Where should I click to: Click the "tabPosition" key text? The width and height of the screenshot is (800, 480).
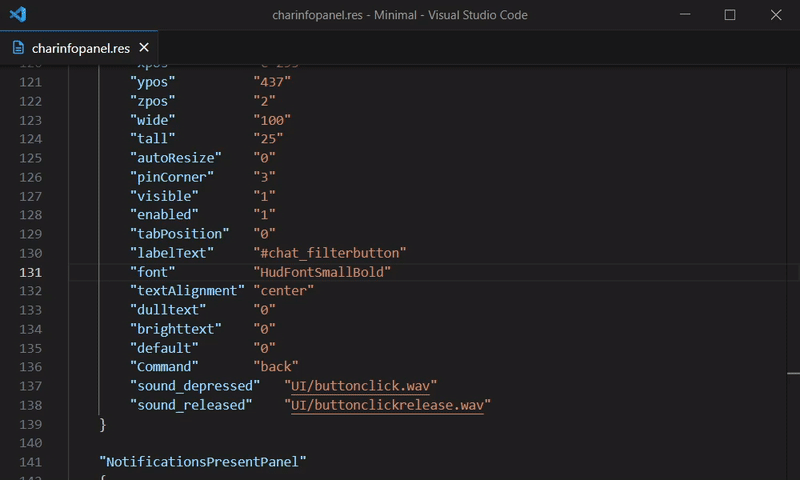pyautogui.click(x=180, y=234)
